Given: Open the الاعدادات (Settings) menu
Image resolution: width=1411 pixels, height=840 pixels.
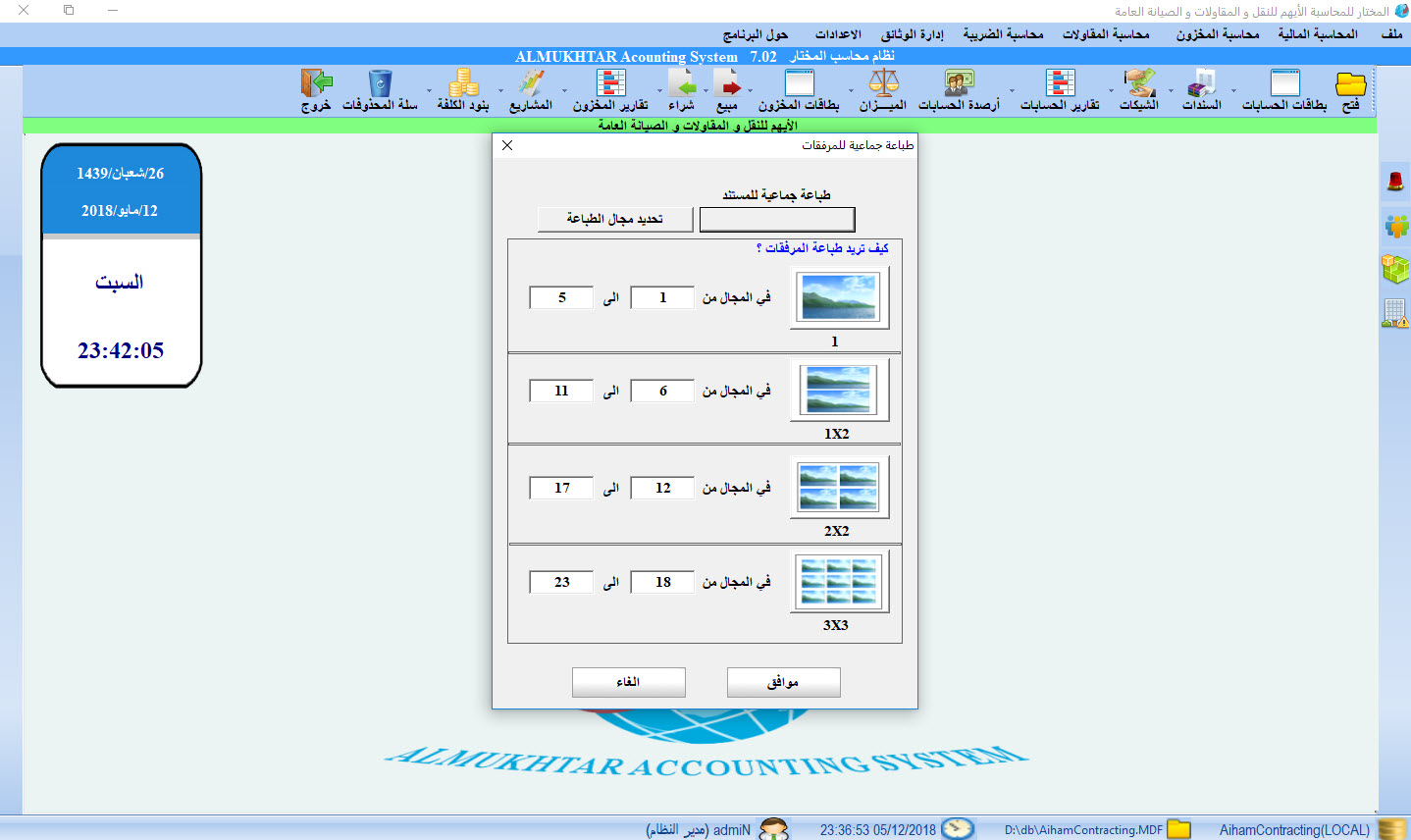Looking at the screenshot, I should pos(838,34).
